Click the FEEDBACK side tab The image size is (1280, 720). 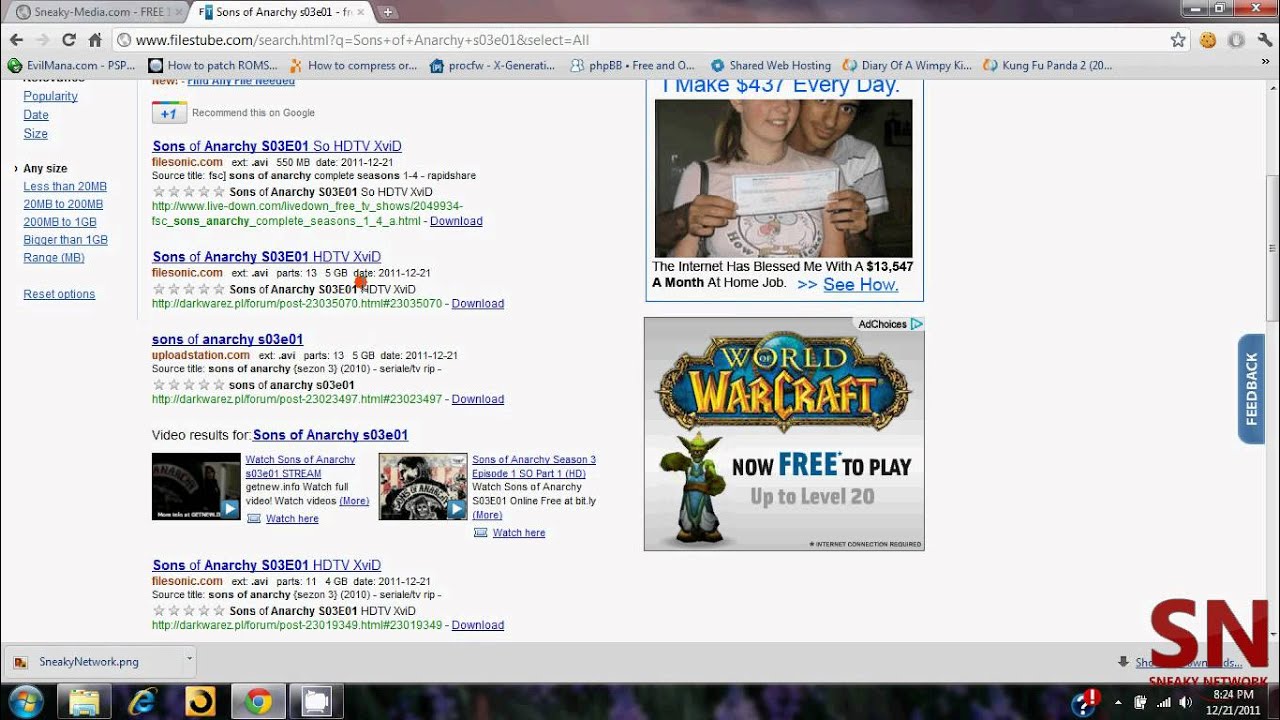(x=1252, y=389)
